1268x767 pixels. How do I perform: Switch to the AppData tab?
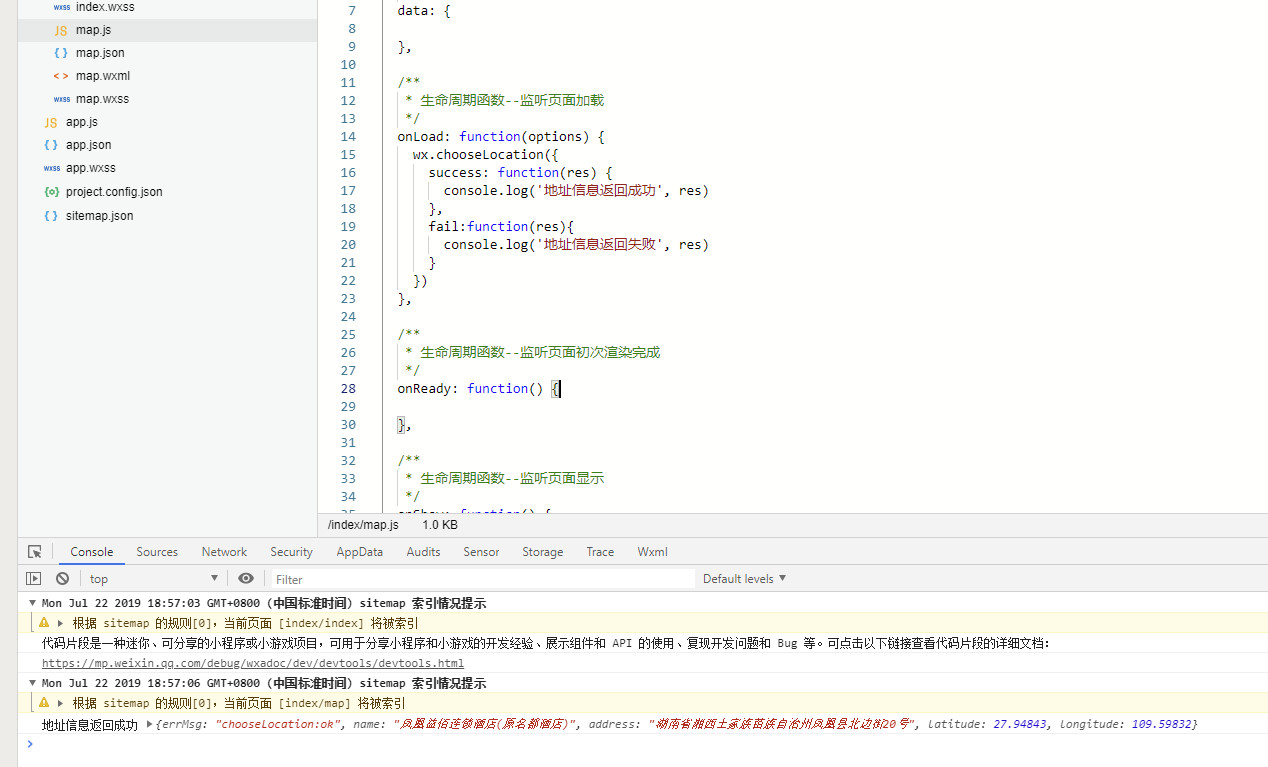(359, 552)
